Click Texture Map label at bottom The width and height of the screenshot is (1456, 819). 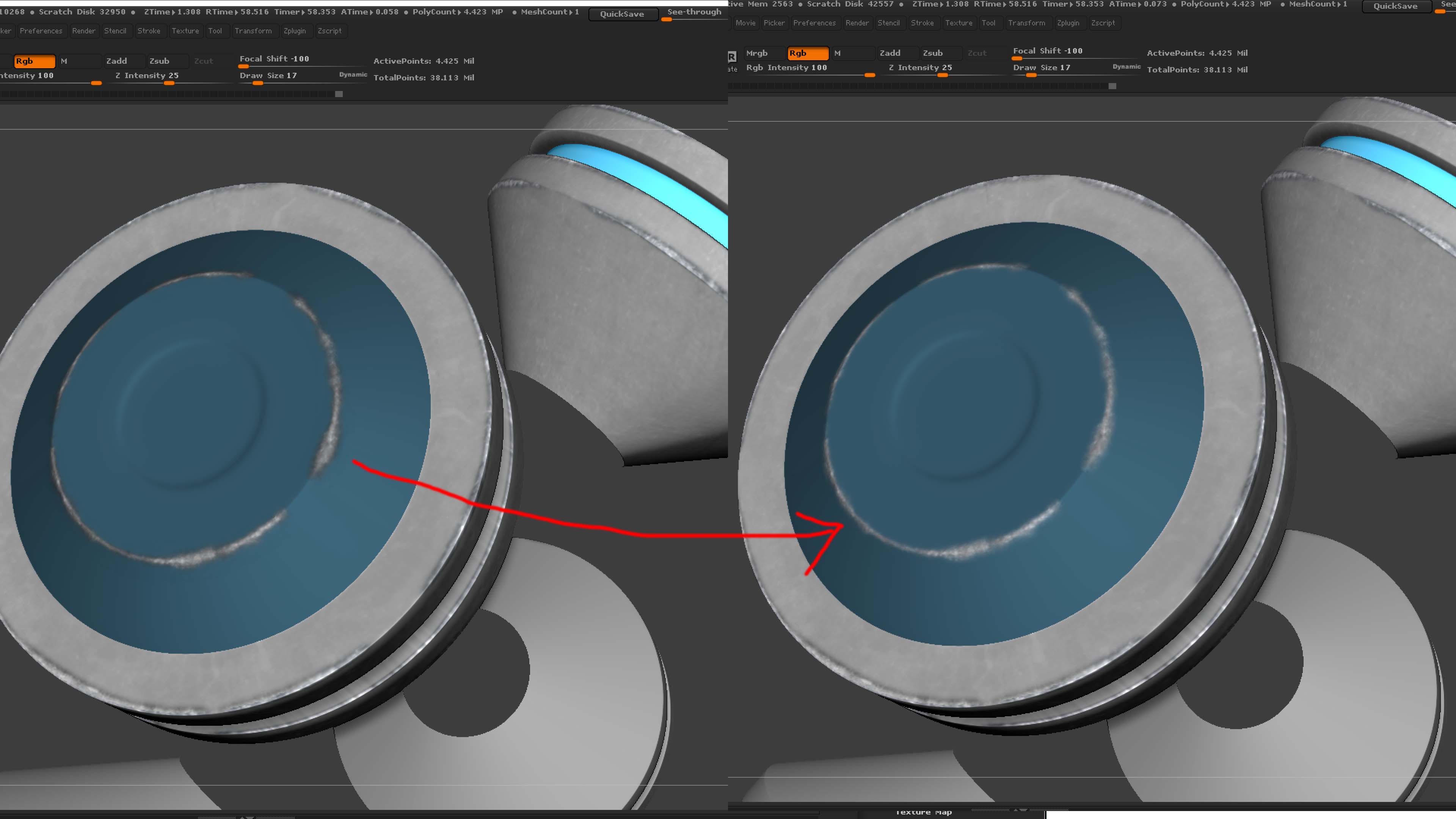tap(924, 812)
